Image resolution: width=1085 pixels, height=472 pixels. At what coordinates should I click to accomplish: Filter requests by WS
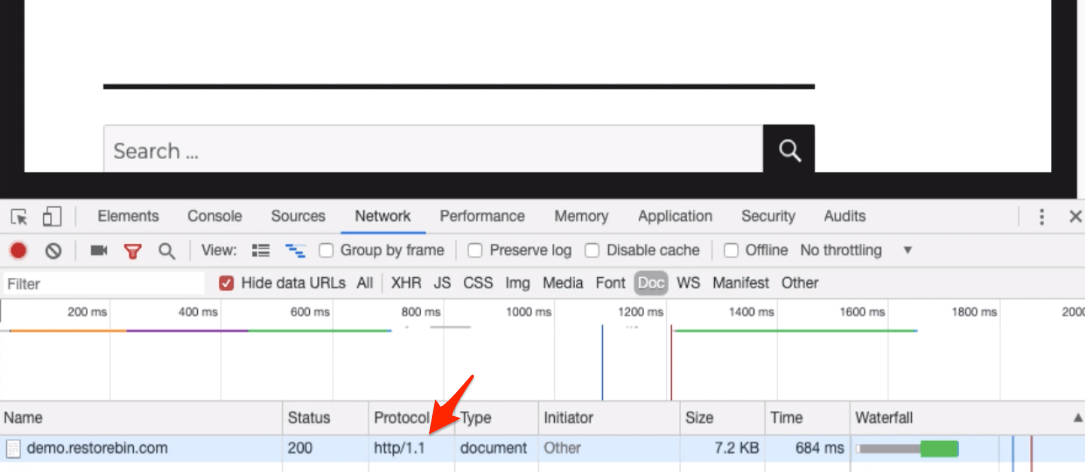[688, 283]
